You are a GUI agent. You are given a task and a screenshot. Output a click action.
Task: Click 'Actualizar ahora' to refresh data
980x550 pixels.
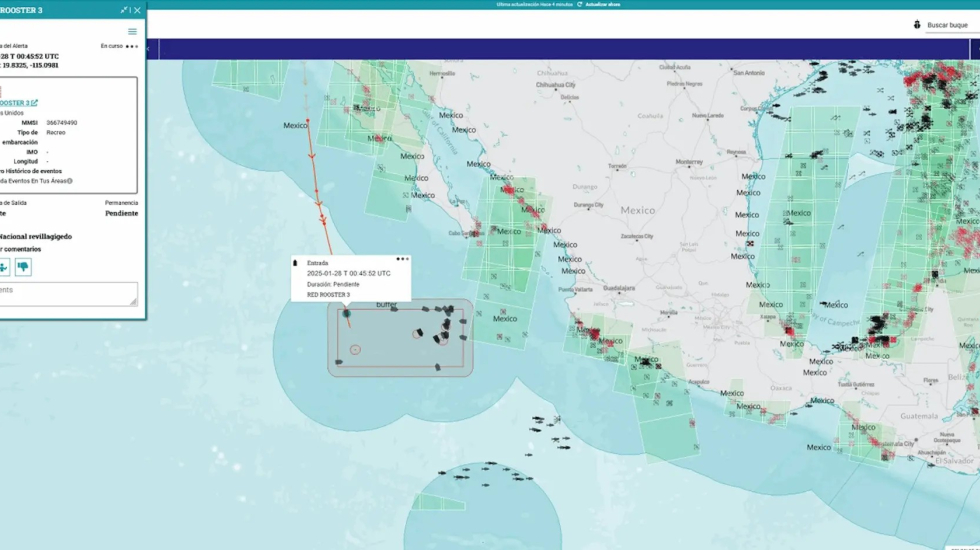[603, 4]
